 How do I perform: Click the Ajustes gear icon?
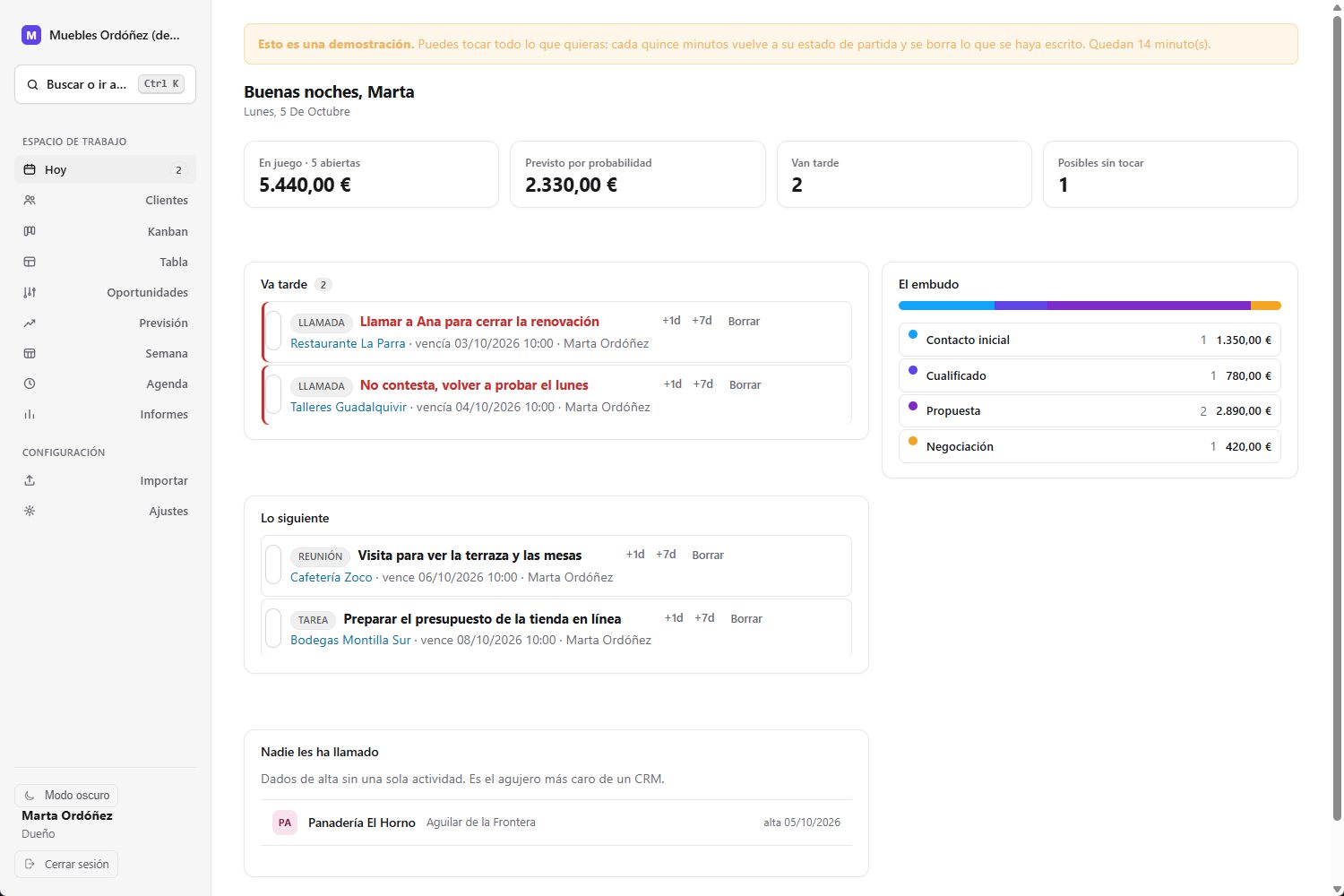point(30,511)
